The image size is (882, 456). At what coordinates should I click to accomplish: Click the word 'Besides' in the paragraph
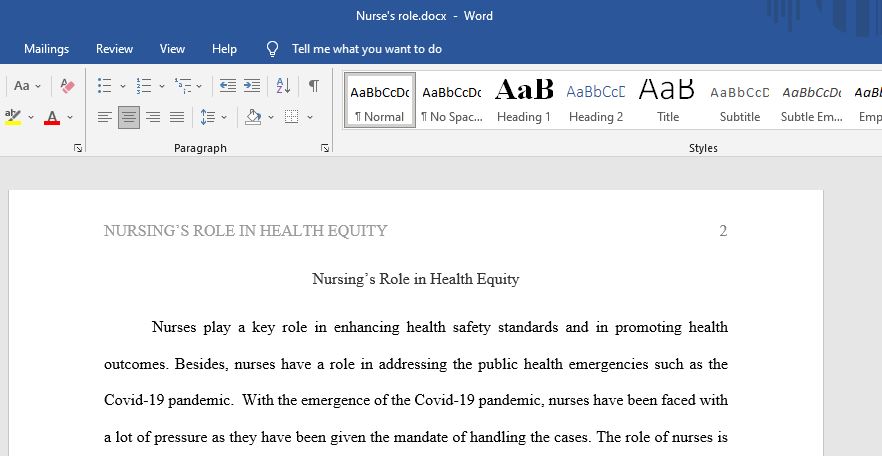point(201,364)
